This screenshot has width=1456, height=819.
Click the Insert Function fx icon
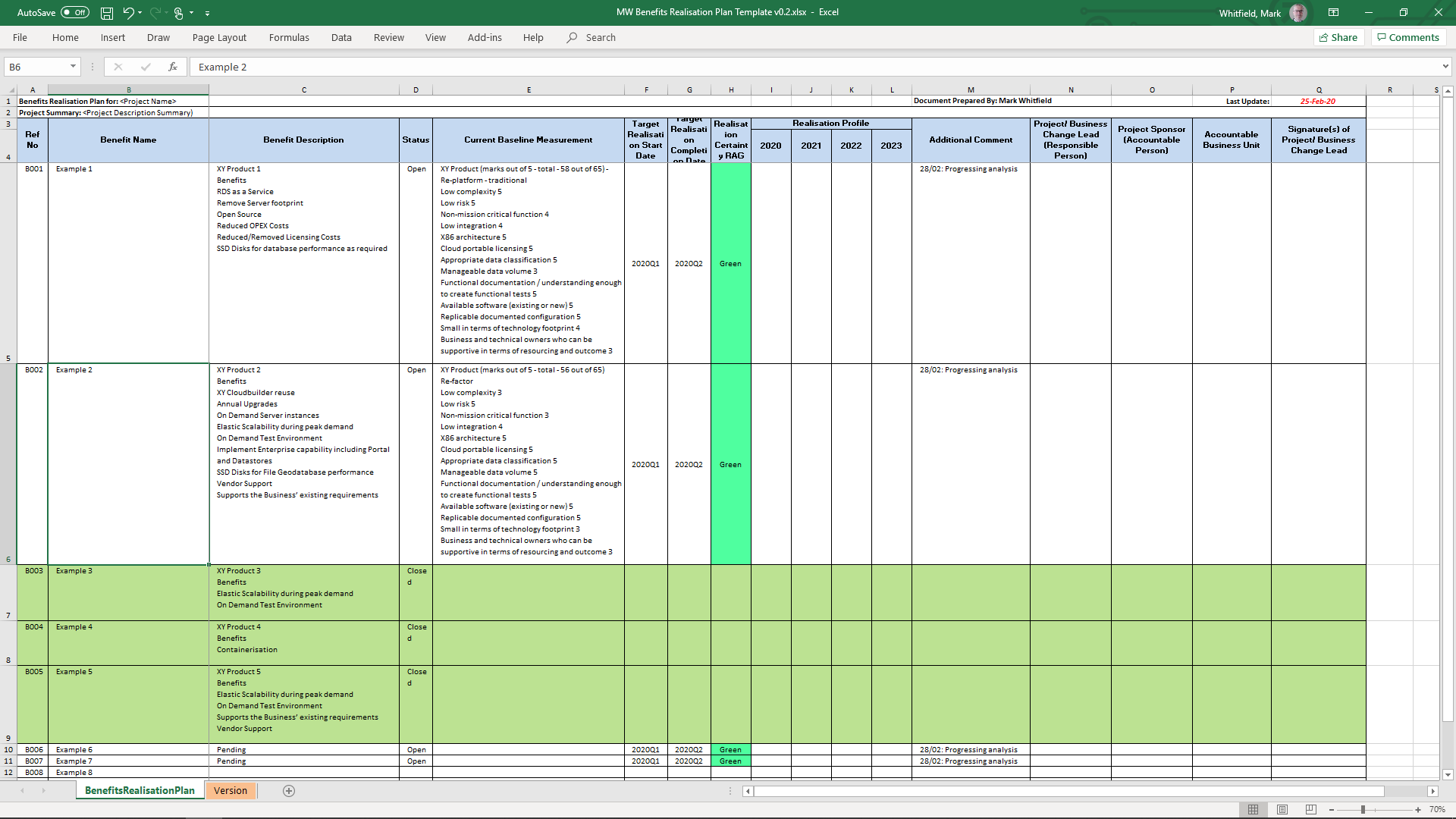click(x=173, y=67)
